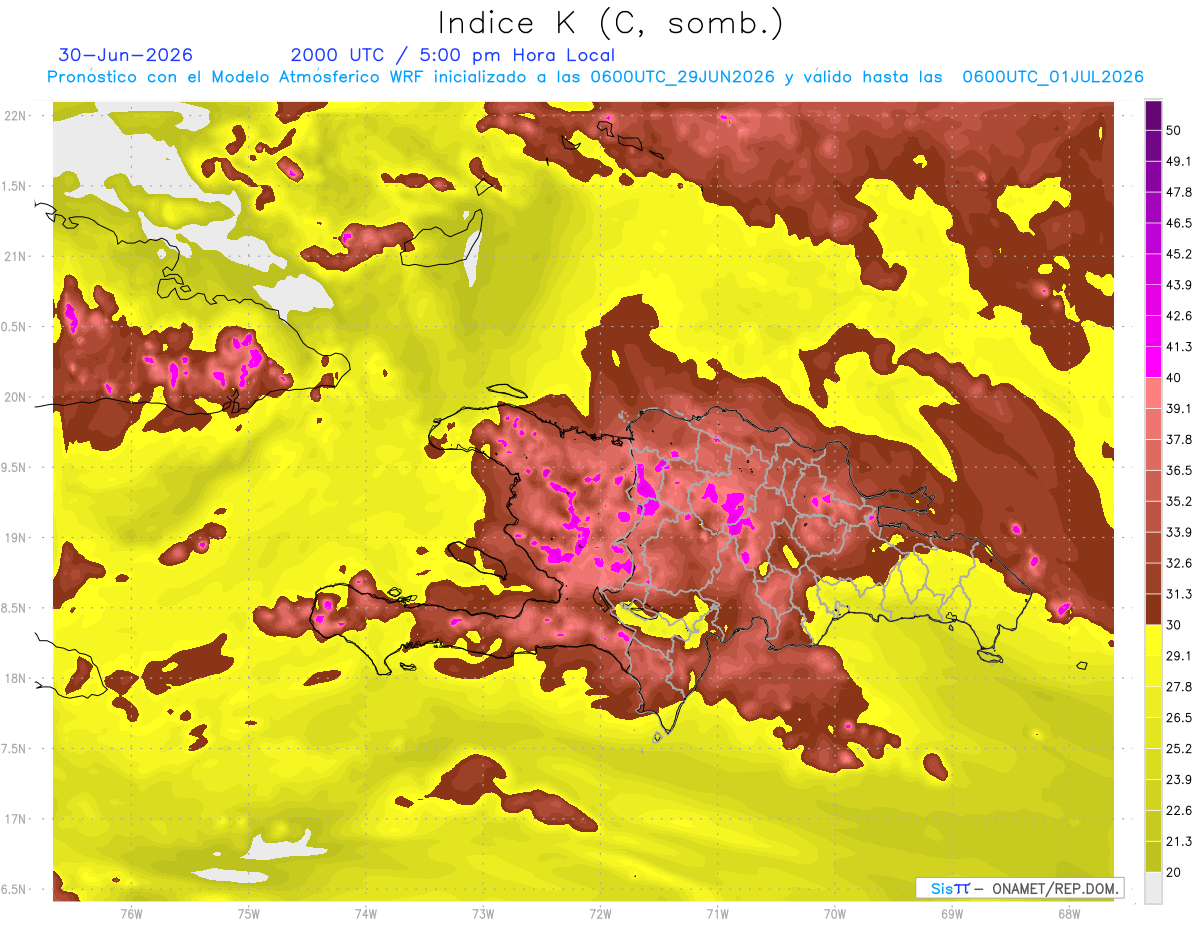The height and width of the screenshot is (927, 1200).
Task: Click the longitude axis label "69W"
Action: point(952,914)
